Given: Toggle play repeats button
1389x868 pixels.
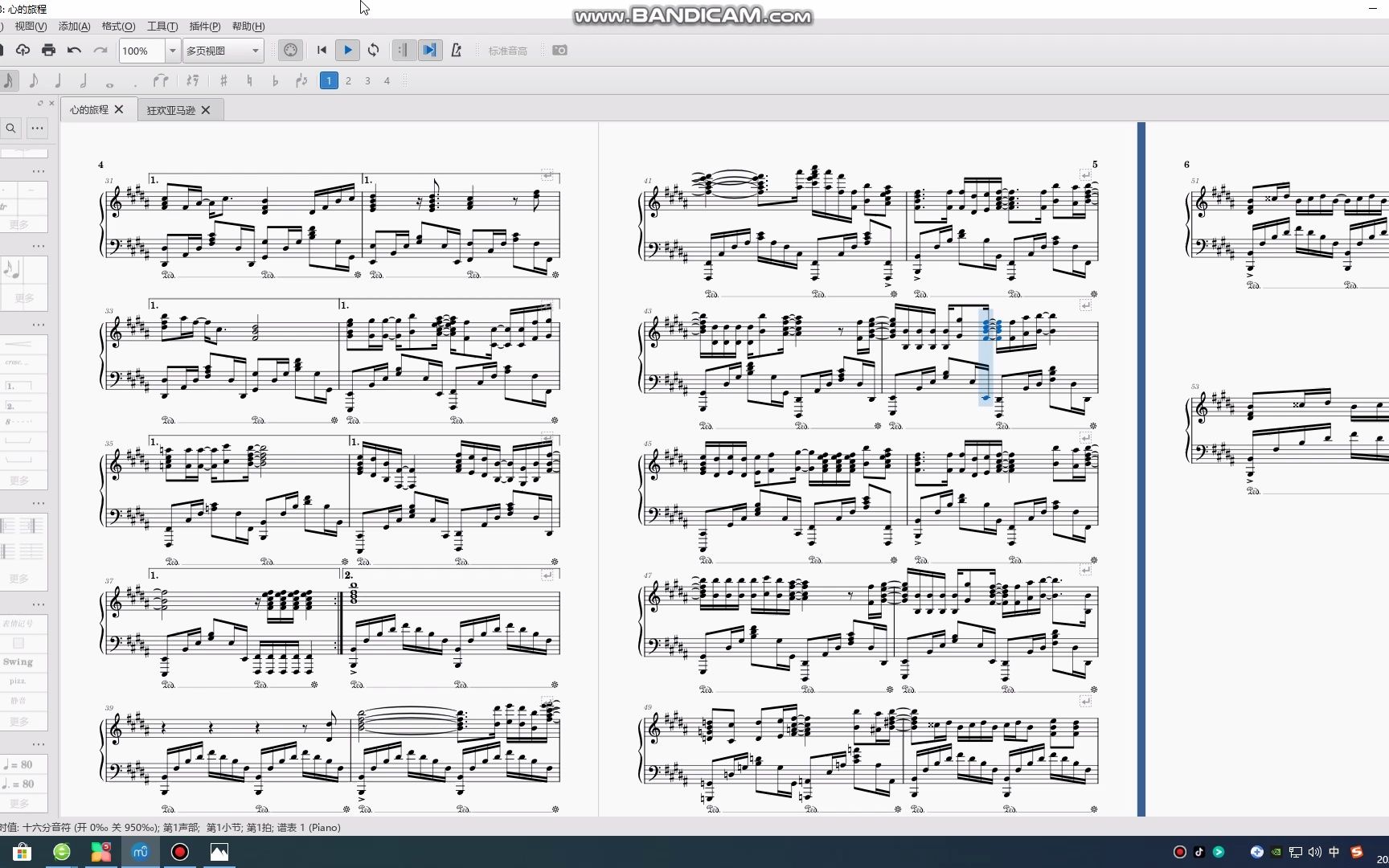Looking at the screenshot, I should pyautogui.click(x=404, y=50).
